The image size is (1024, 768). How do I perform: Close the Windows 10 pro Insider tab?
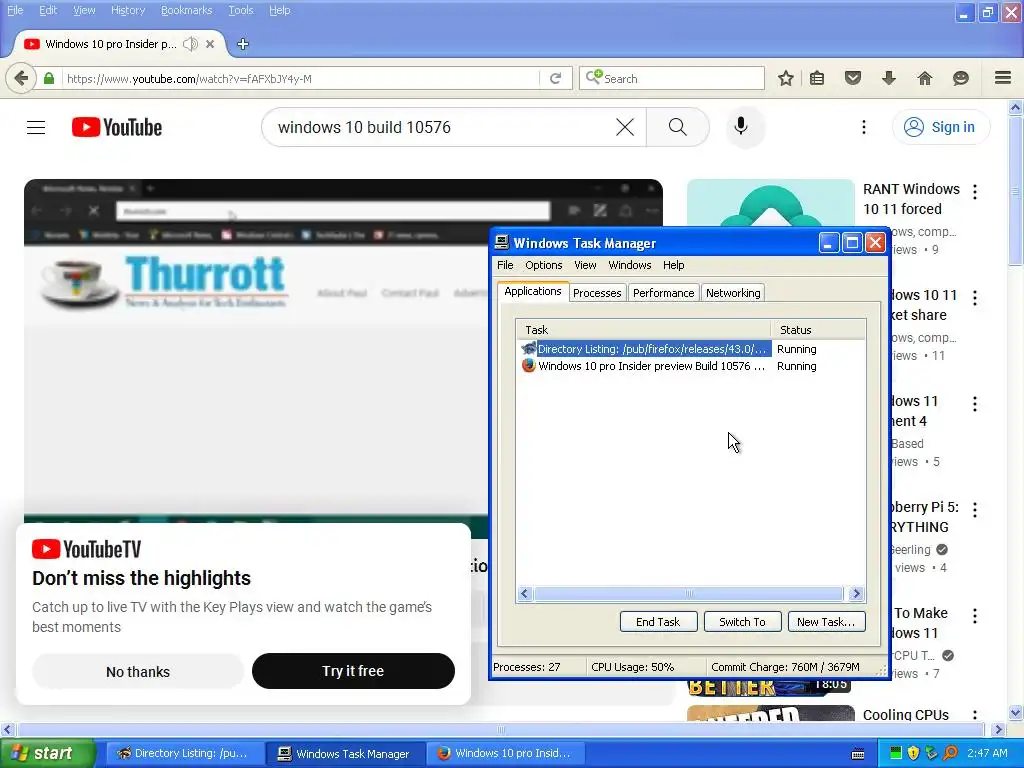click(210, 44)
